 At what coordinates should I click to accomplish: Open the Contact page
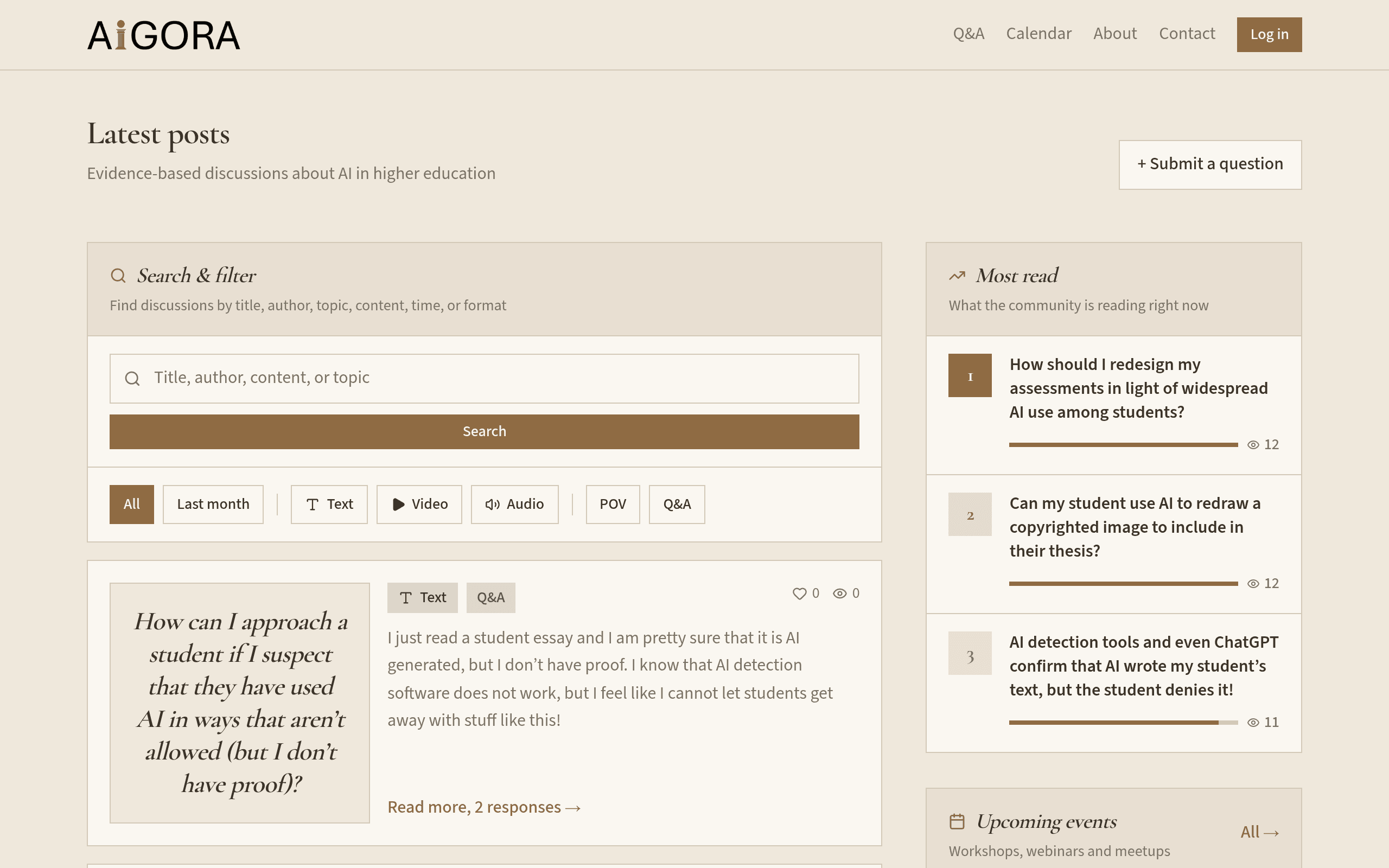1187,34
